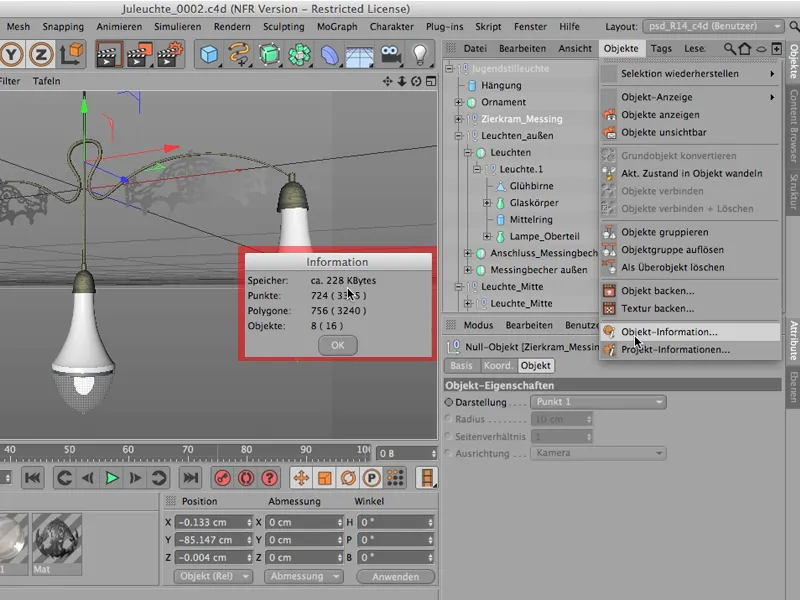This screenshot has width=800, height=600.
Task: Add a light bulb object
Action: point(420,54)
